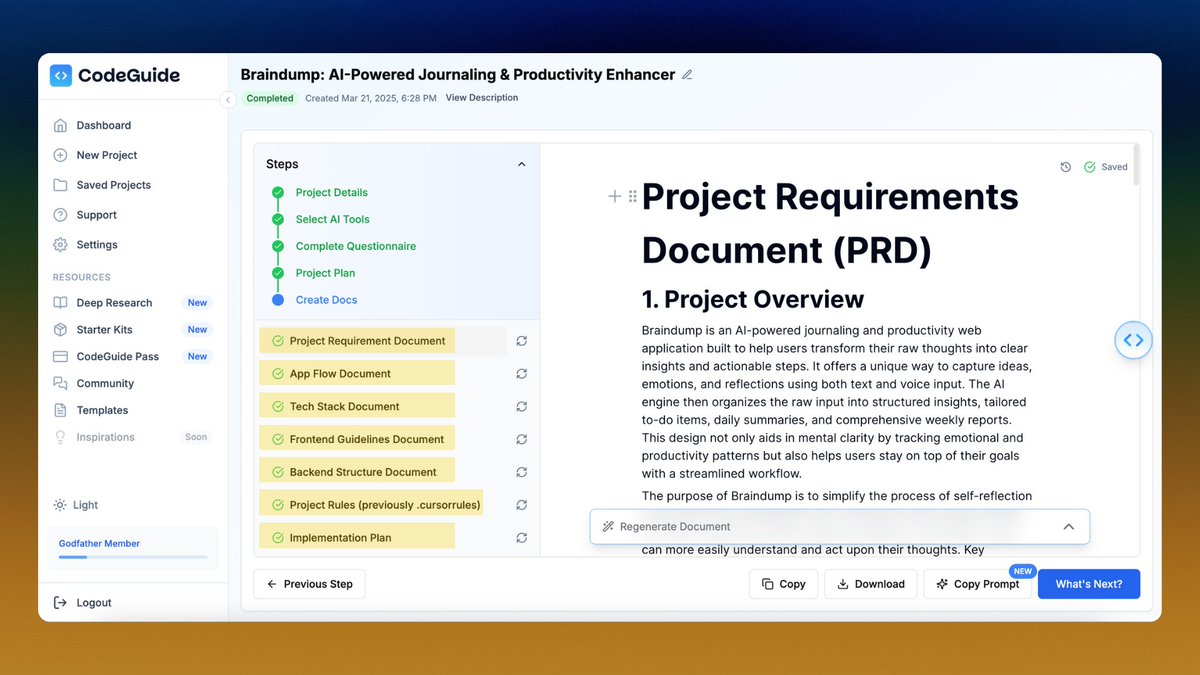Collapse sidebar with the chevron button

(228, 99)
